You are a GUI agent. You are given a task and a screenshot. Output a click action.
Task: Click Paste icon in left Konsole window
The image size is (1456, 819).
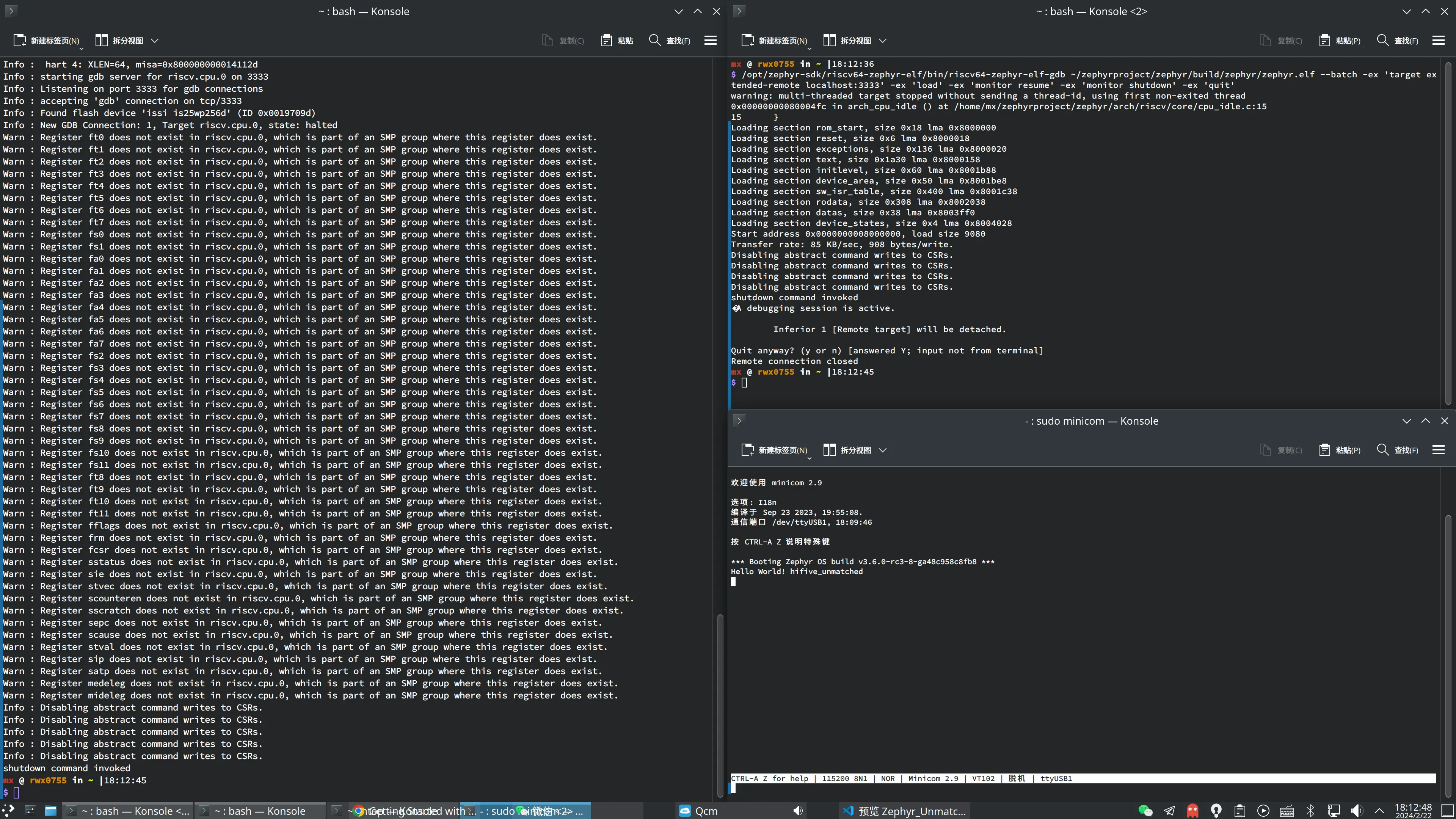click(607, 40)
